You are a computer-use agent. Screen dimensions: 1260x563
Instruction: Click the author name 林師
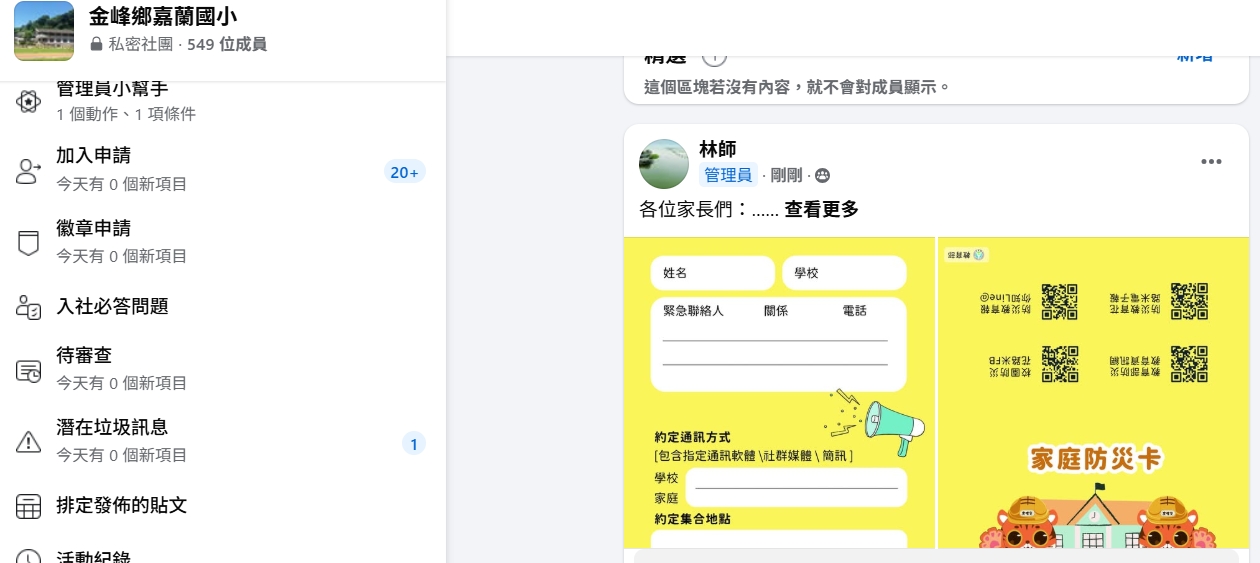[717, 150]
